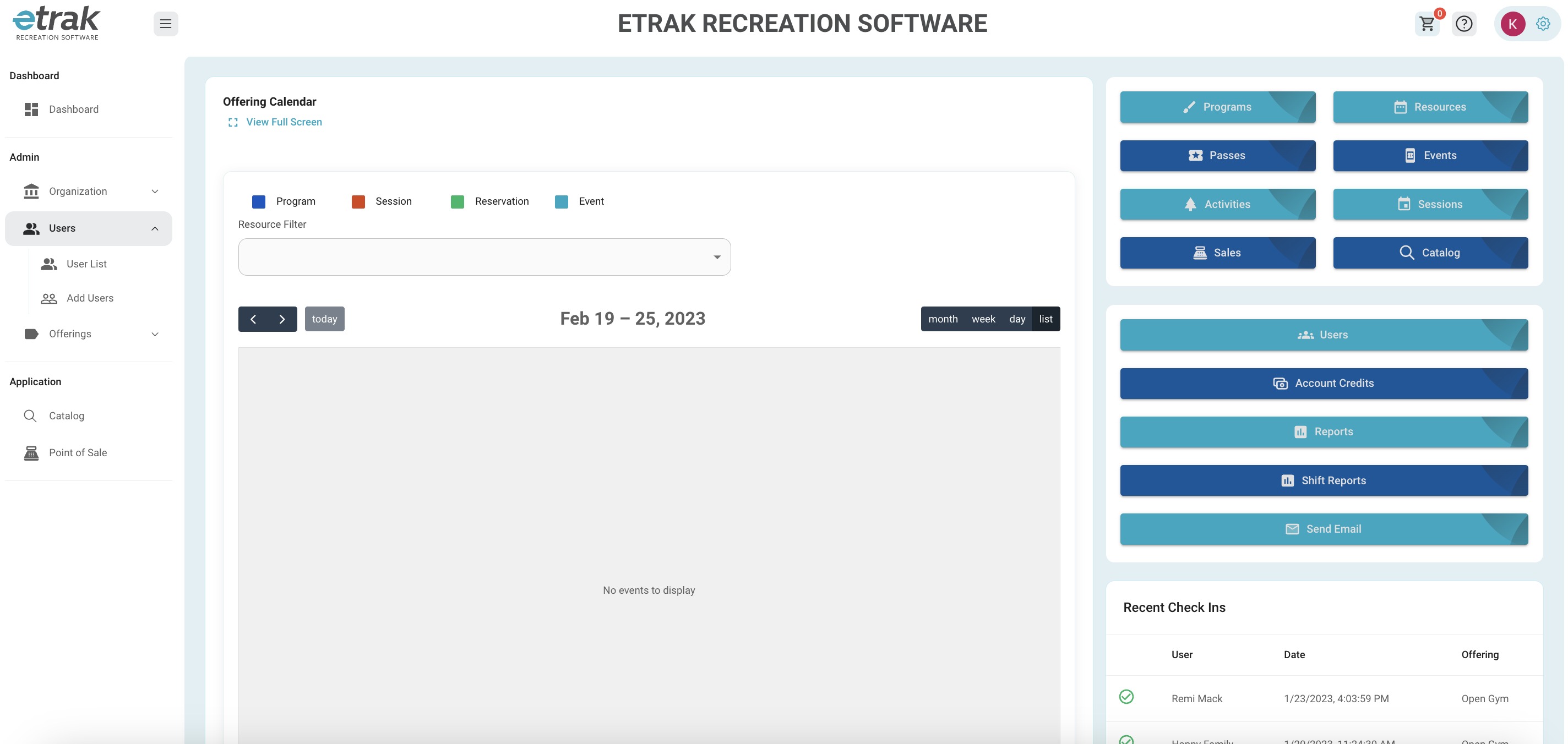Screen dimensions: 1568x744
Task: Expand the Organization menu chevron
Action: pyautogui.click(x=155, y=191)
